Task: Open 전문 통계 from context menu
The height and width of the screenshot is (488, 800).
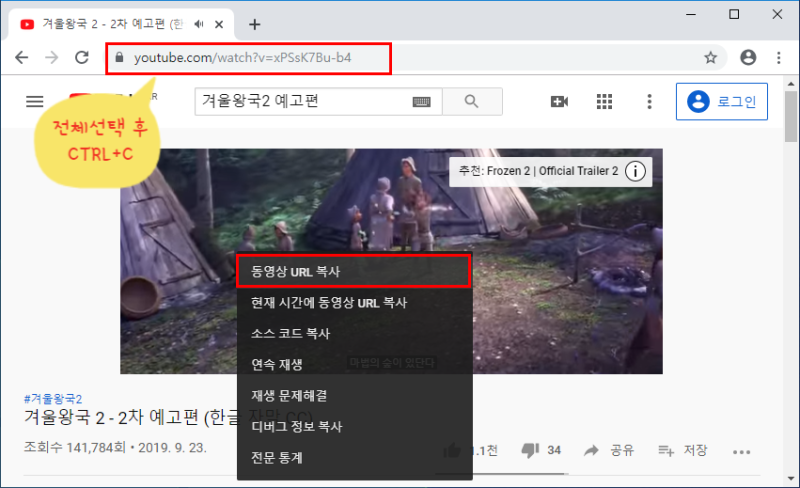Action: point(355,457)
